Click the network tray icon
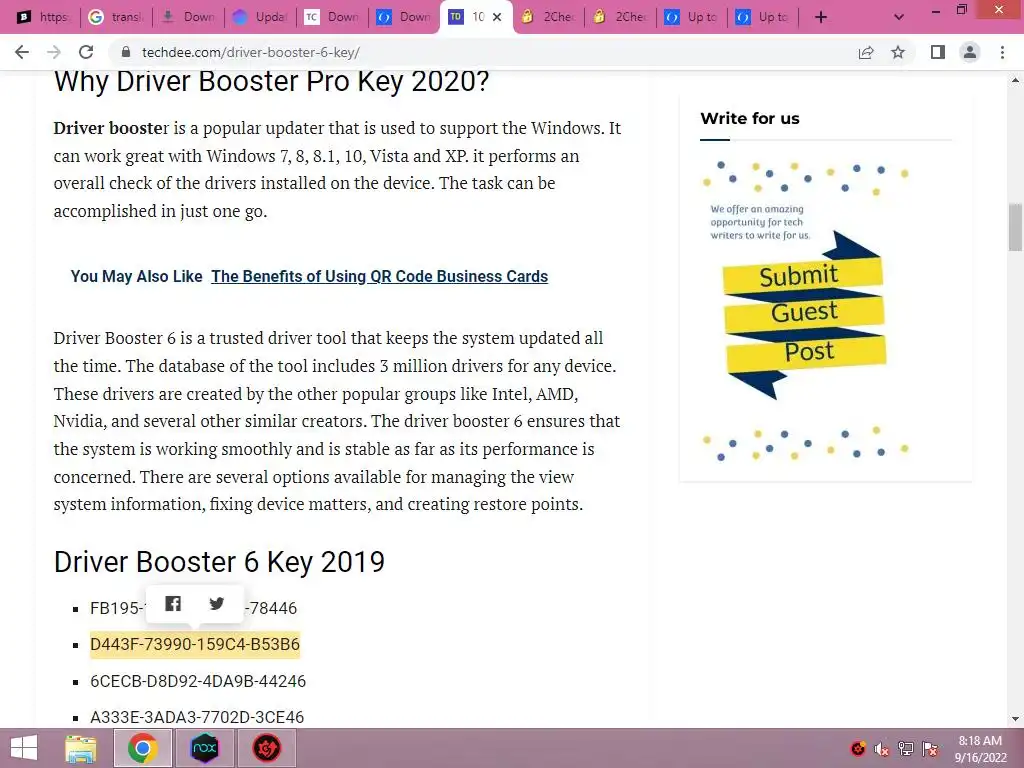Image resolution: width=1024 pixels, height=768 pixels. [x=906, y=749]
